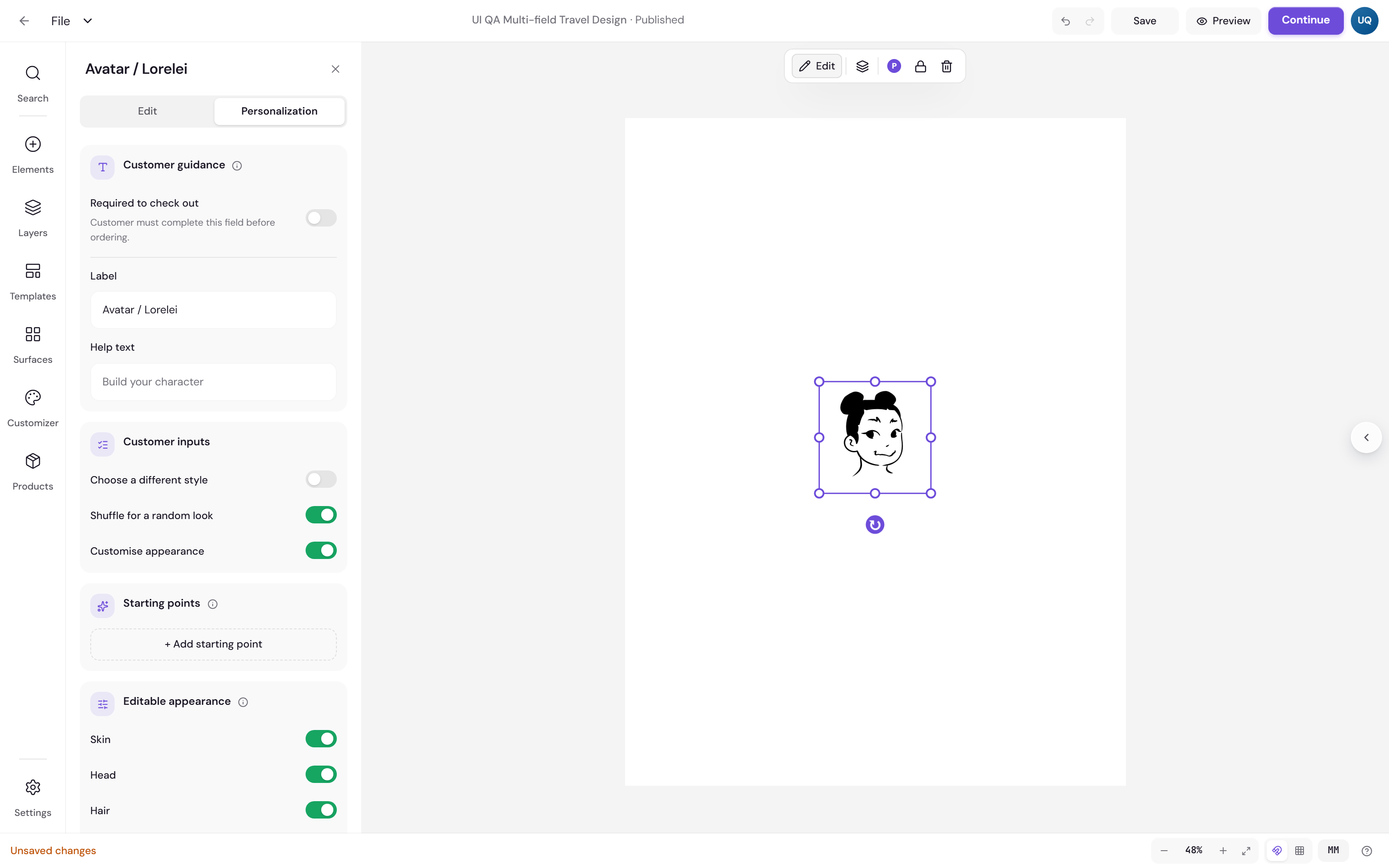Toggle the Hair appearance switch
This screenshot has height=868, width=1389.
pyautogui.click(x=321, y=810)
